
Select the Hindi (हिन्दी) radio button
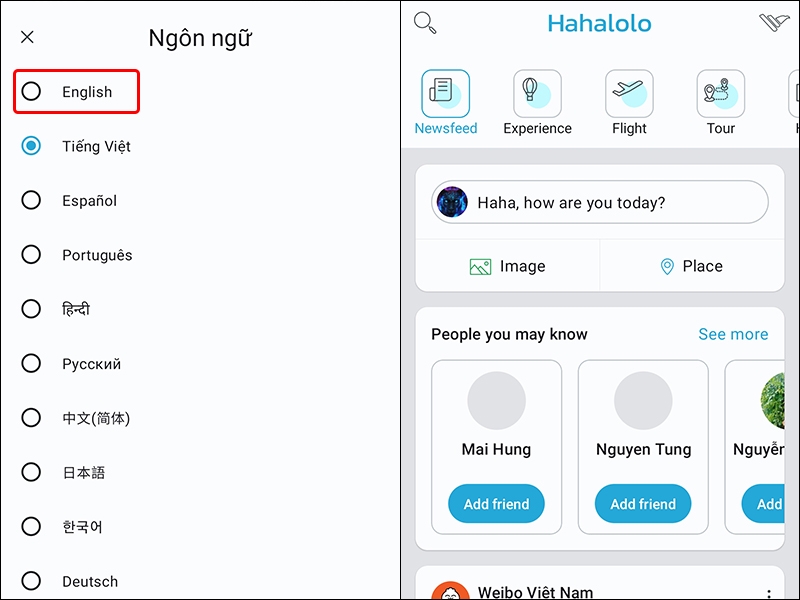coord(31,309)
